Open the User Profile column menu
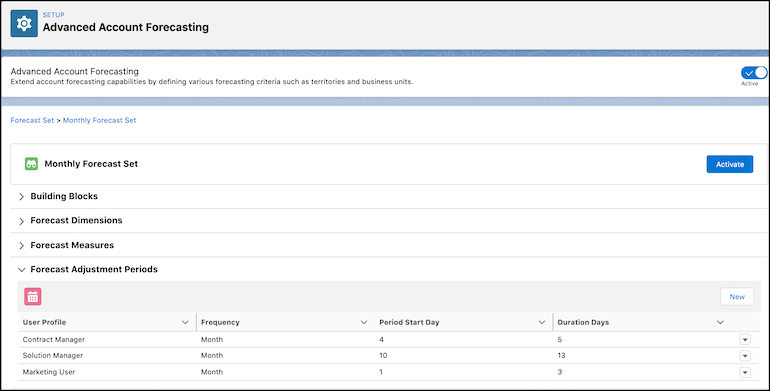Screen dimensions: 770x391 (185, 323)
